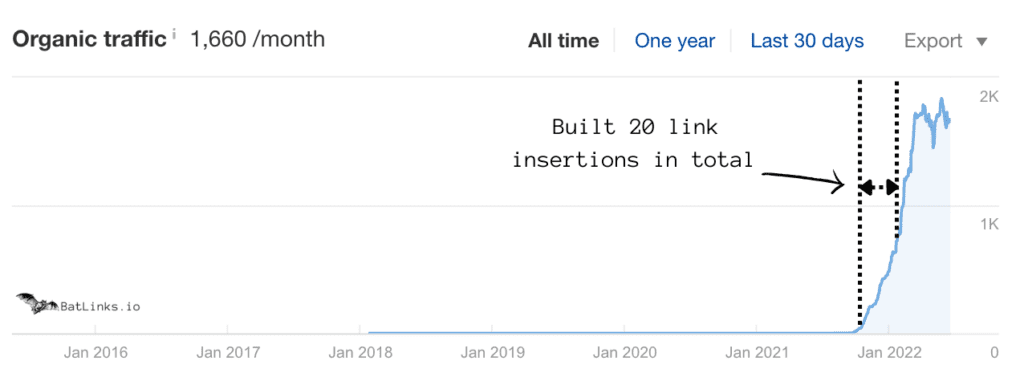
Task: Click the 1,660 /month traffic value
Action: point(257,39)
